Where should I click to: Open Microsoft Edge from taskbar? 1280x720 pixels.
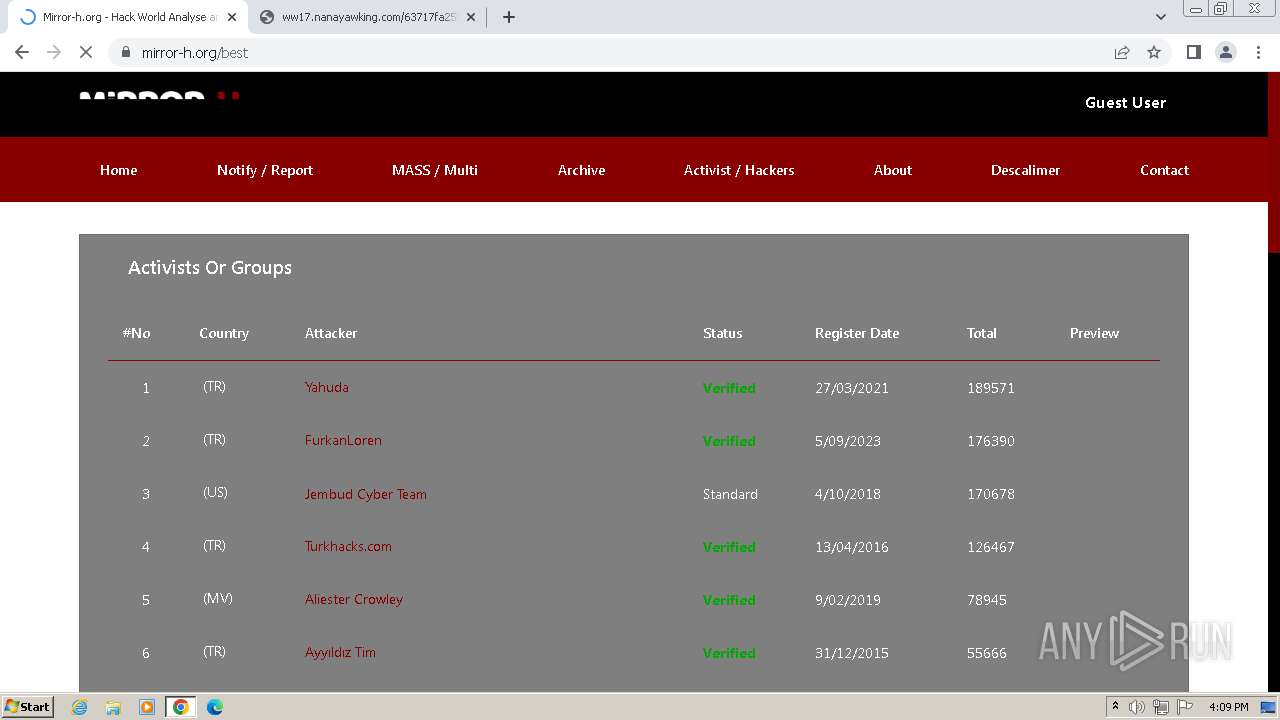215,707
